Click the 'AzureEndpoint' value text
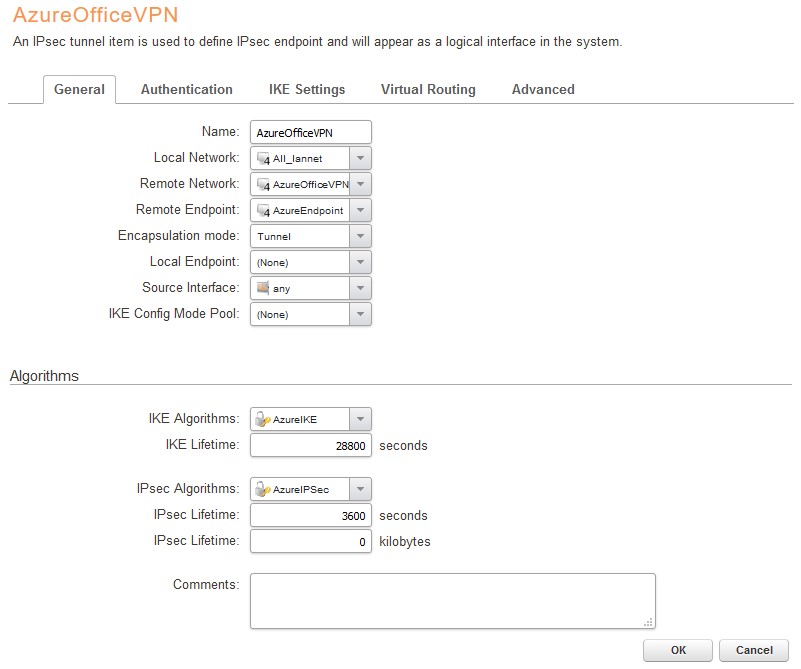 308,210
